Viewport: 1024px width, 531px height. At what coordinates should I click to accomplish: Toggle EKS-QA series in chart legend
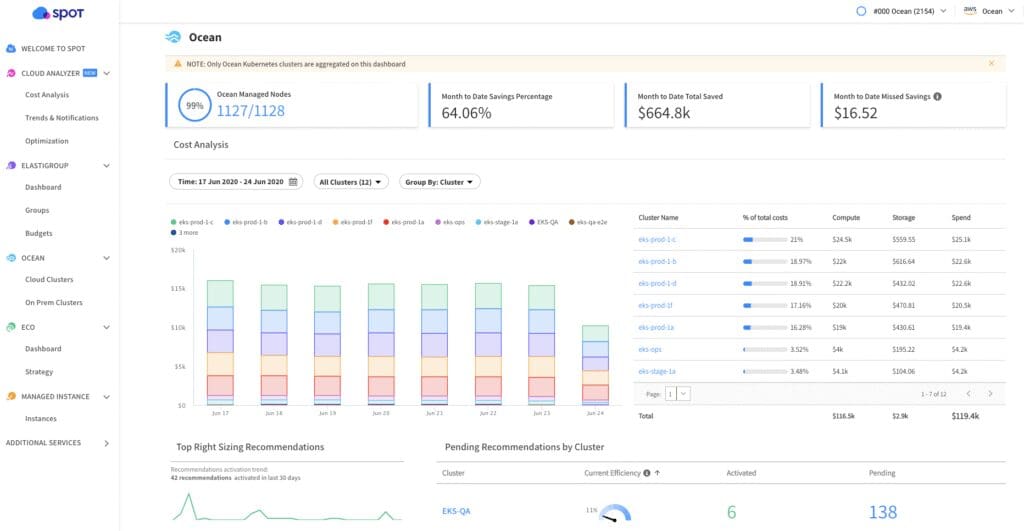pyautogui.click(x=545, y=221)
